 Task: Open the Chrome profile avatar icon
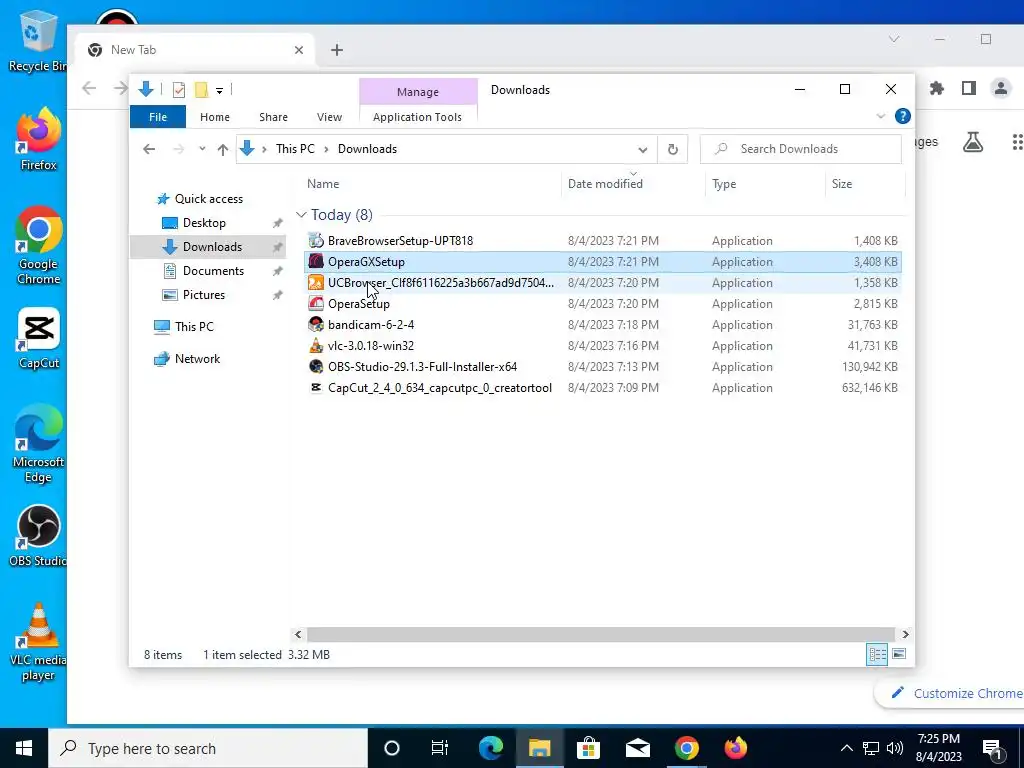pos(1000,88)
